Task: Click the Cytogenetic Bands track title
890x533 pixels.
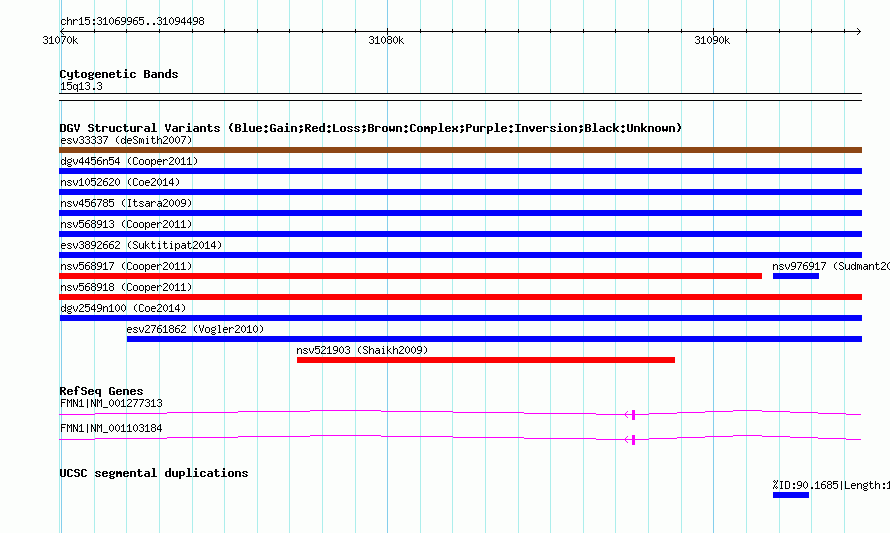Action: 119,74
